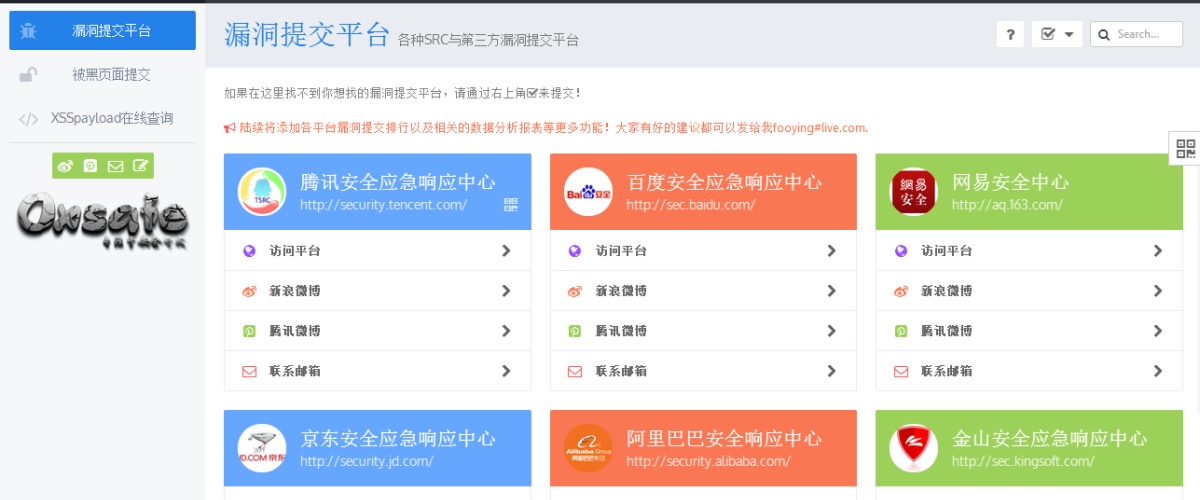The width and height of the screenshot is (1200, 500).
Task: Expand chevron of Tencent card 新浪微博 row
Action: coord(506,291)
